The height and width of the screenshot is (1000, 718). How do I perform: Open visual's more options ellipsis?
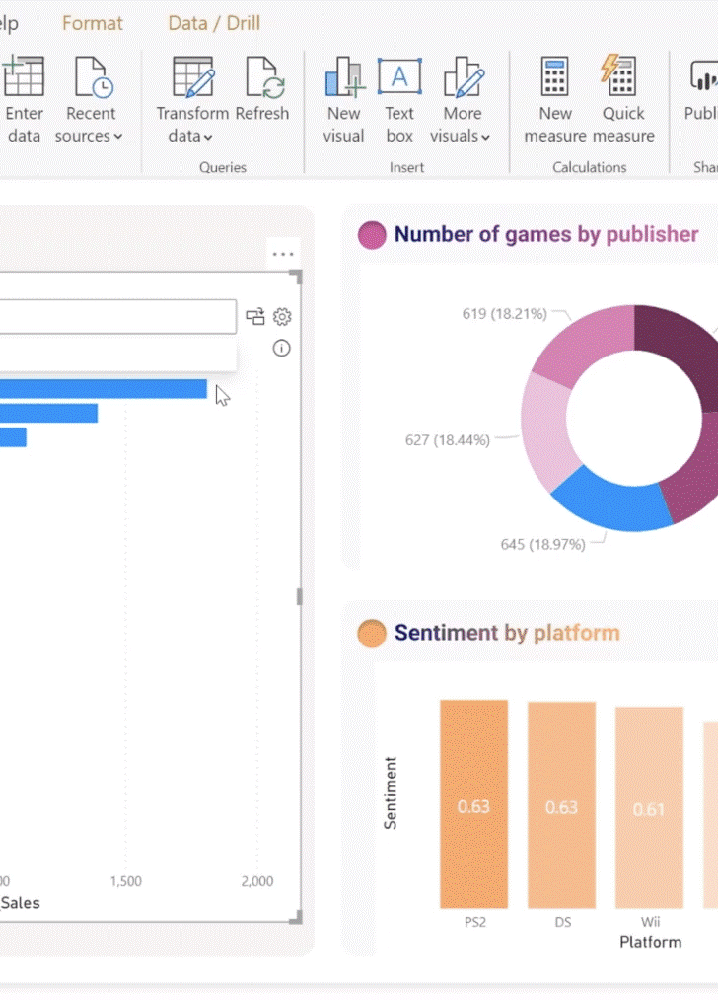pos(282,254)
